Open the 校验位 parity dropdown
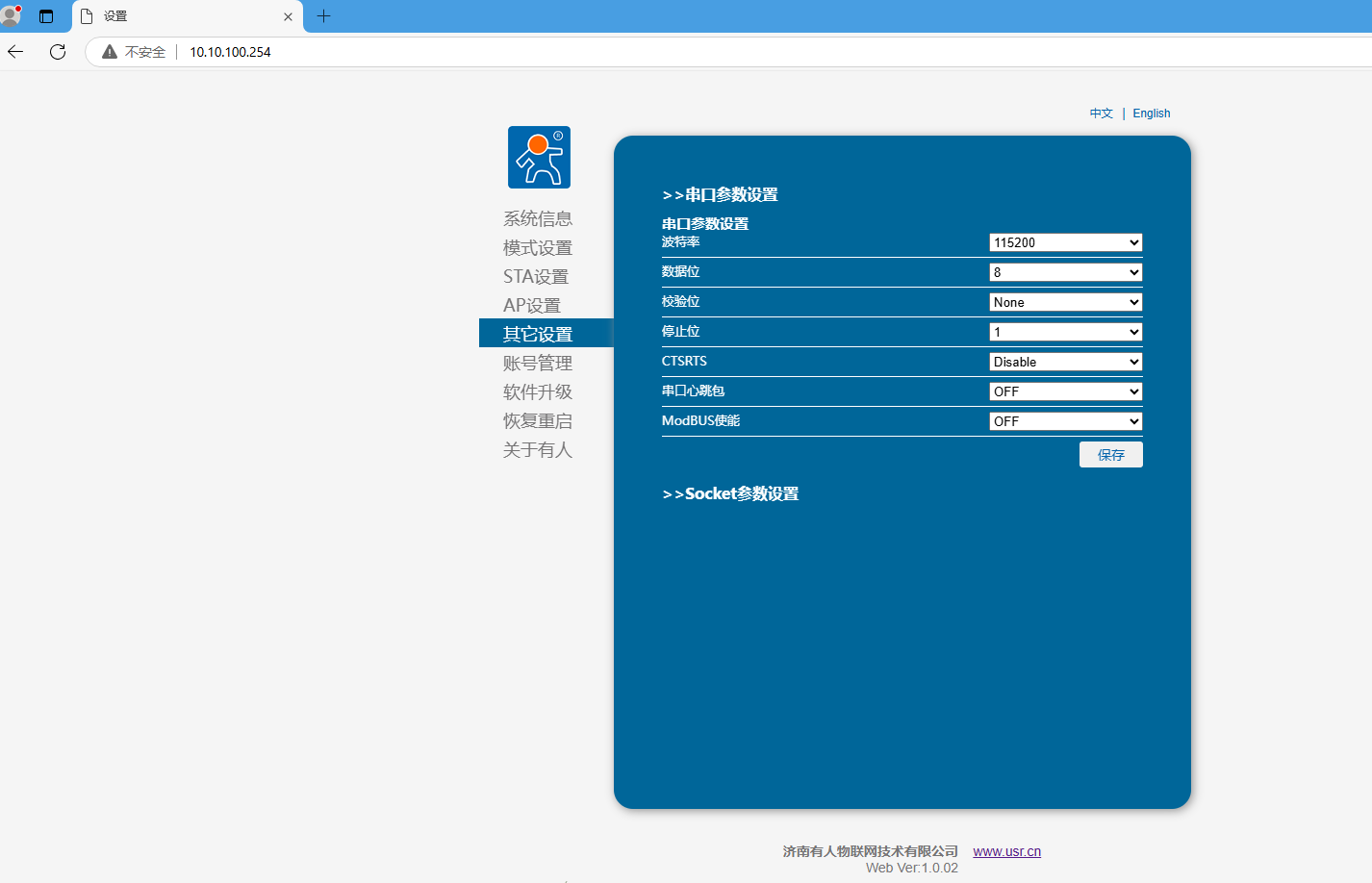The height and width of the screenshot is (883, 1372). pyautogui.click(x=1065, y=302)
